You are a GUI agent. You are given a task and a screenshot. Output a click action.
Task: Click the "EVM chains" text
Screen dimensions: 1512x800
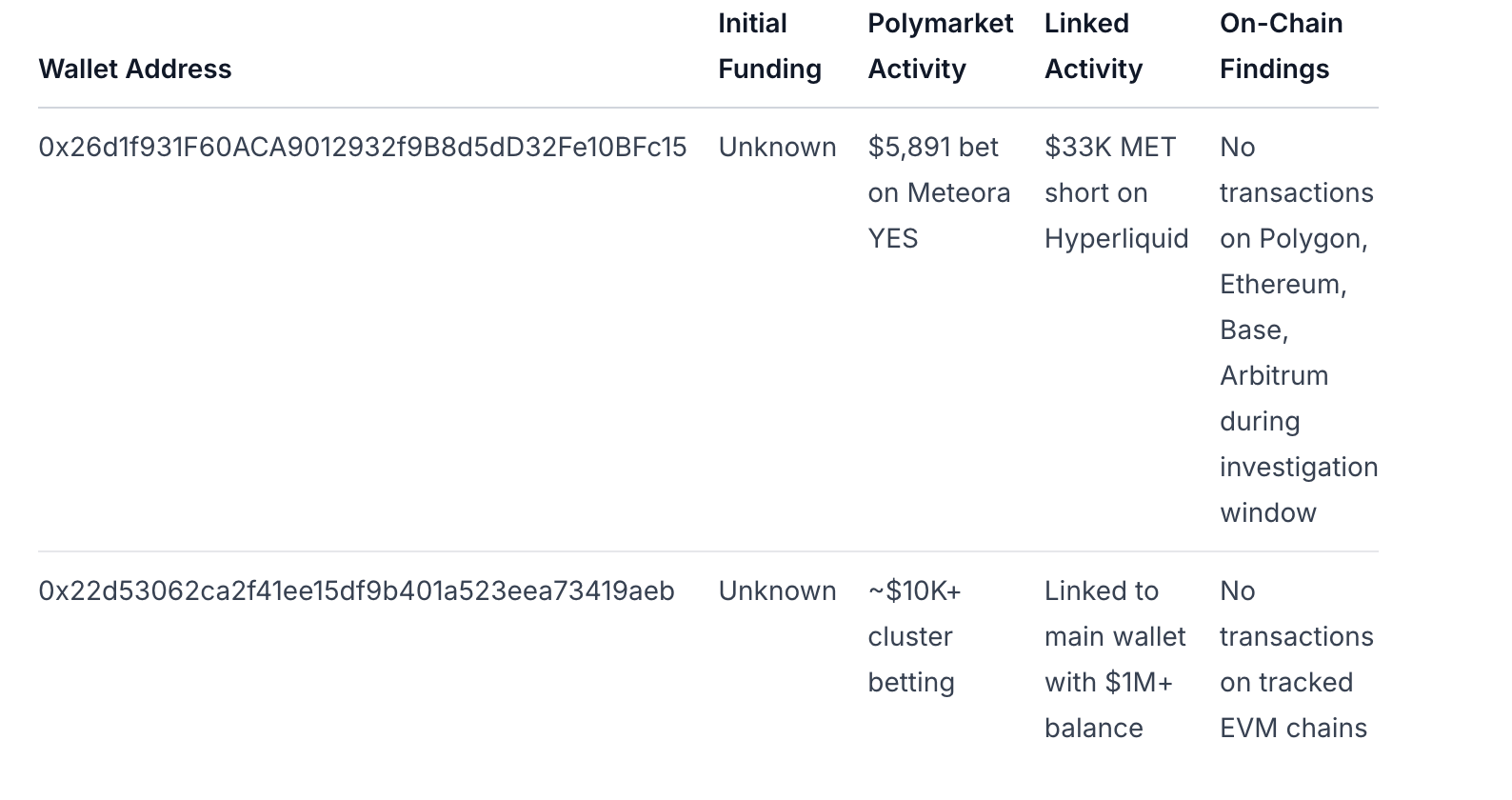(1293, 729)
